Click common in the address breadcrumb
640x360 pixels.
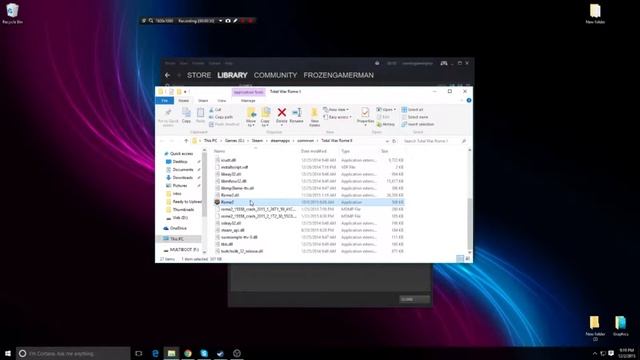[x=305, y=141]
